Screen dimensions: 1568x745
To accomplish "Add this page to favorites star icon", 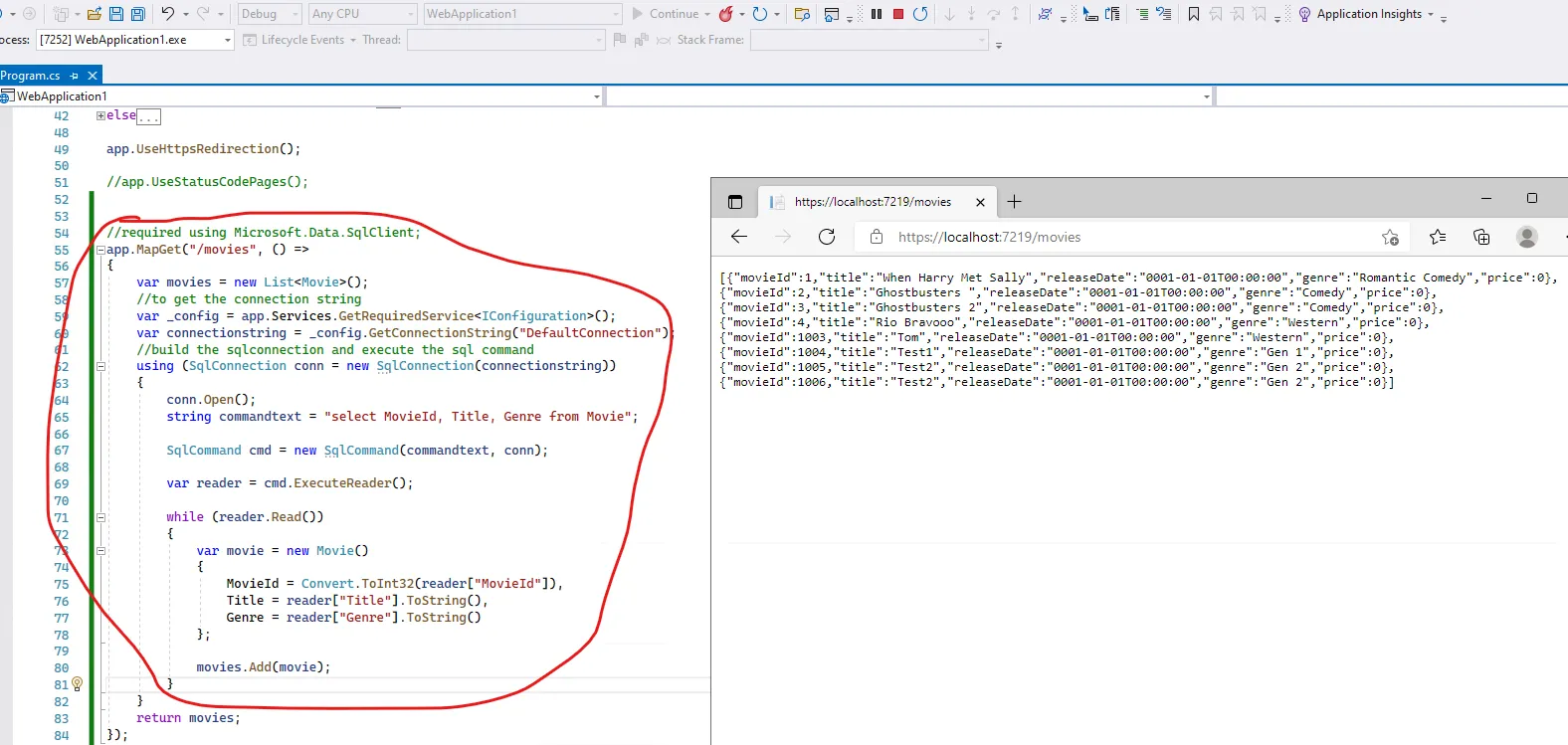I will pyautogui.click(x=1390, y=237).
